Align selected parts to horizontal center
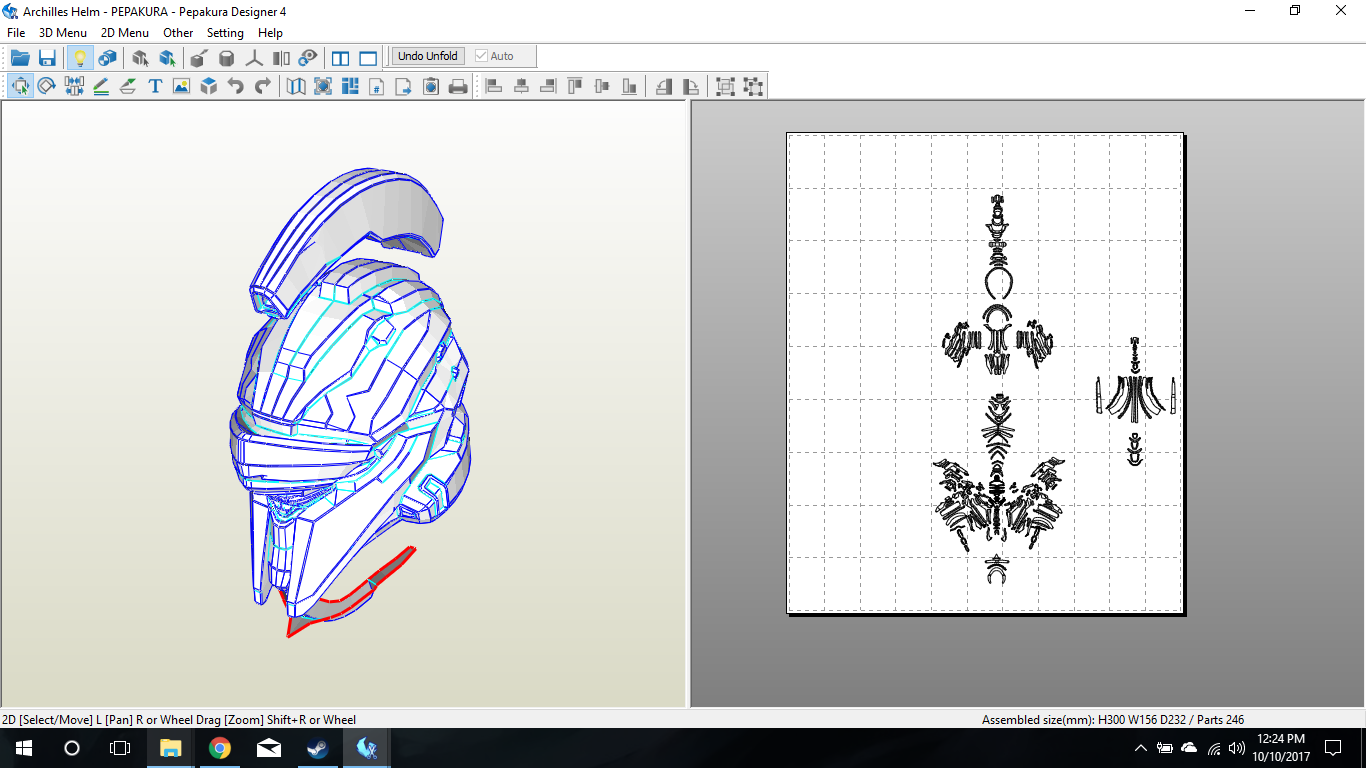 click(x=521, y=86)
